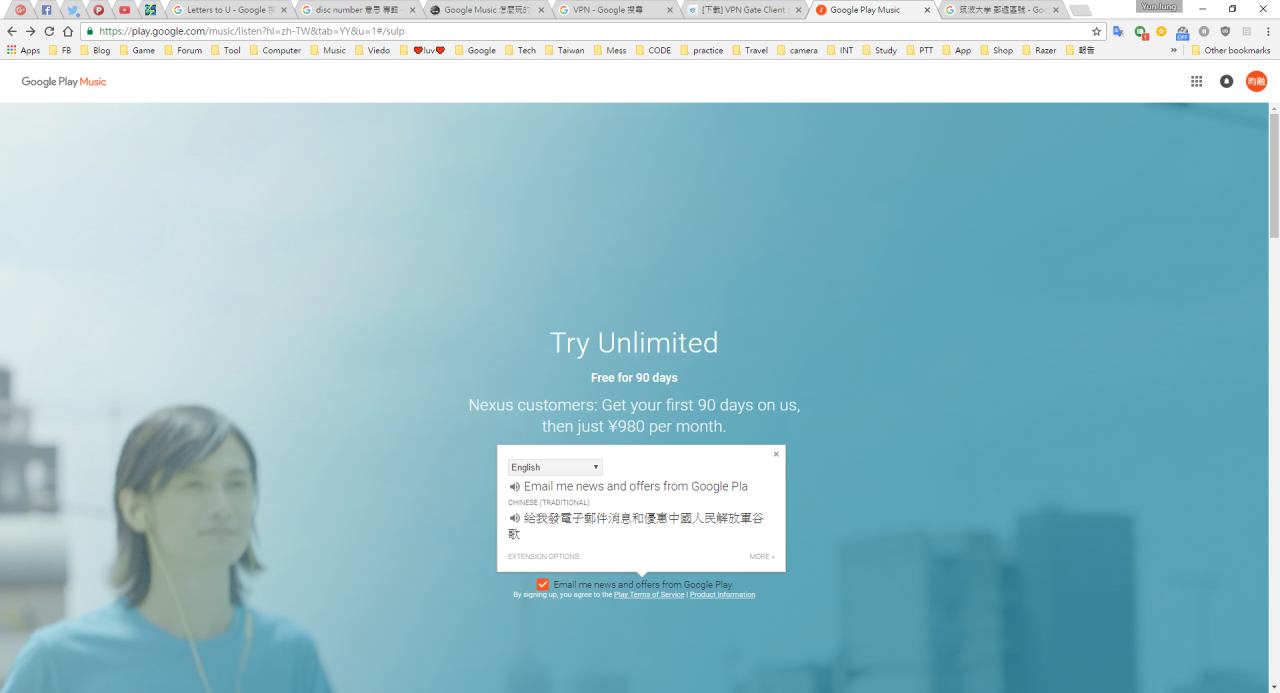This screenshot has width=1280, height=693.
Task: Open Play Terms of Service link
Action: [649, 595]
